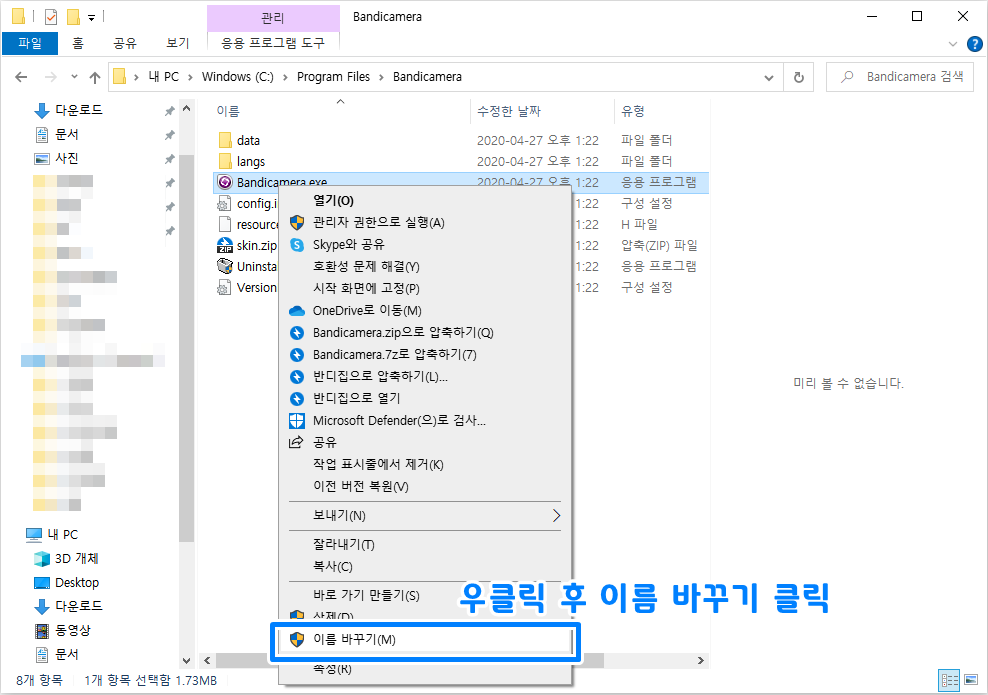Choose 복사(C) in the context menu
The height and width of the screenshot is (695, 988).
[425, 566]
